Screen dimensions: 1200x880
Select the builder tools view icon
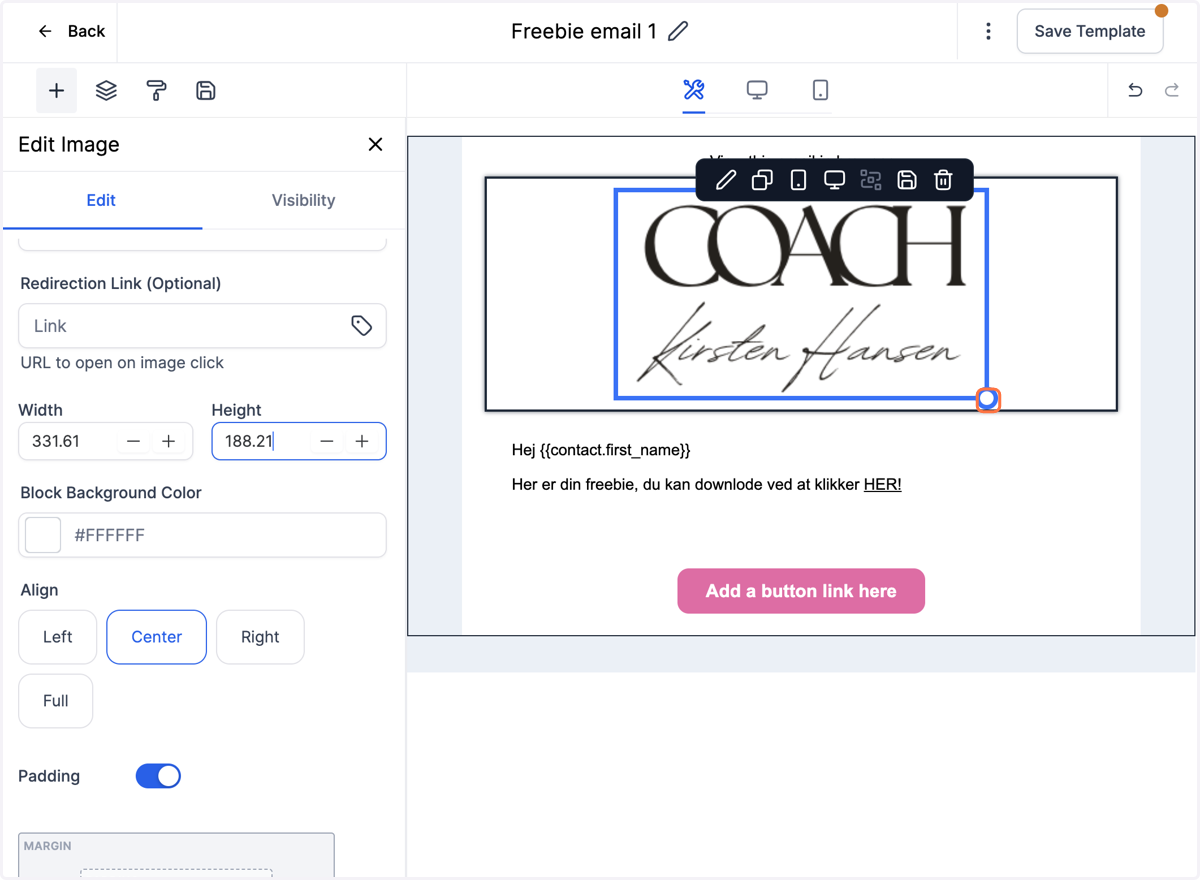694,90
